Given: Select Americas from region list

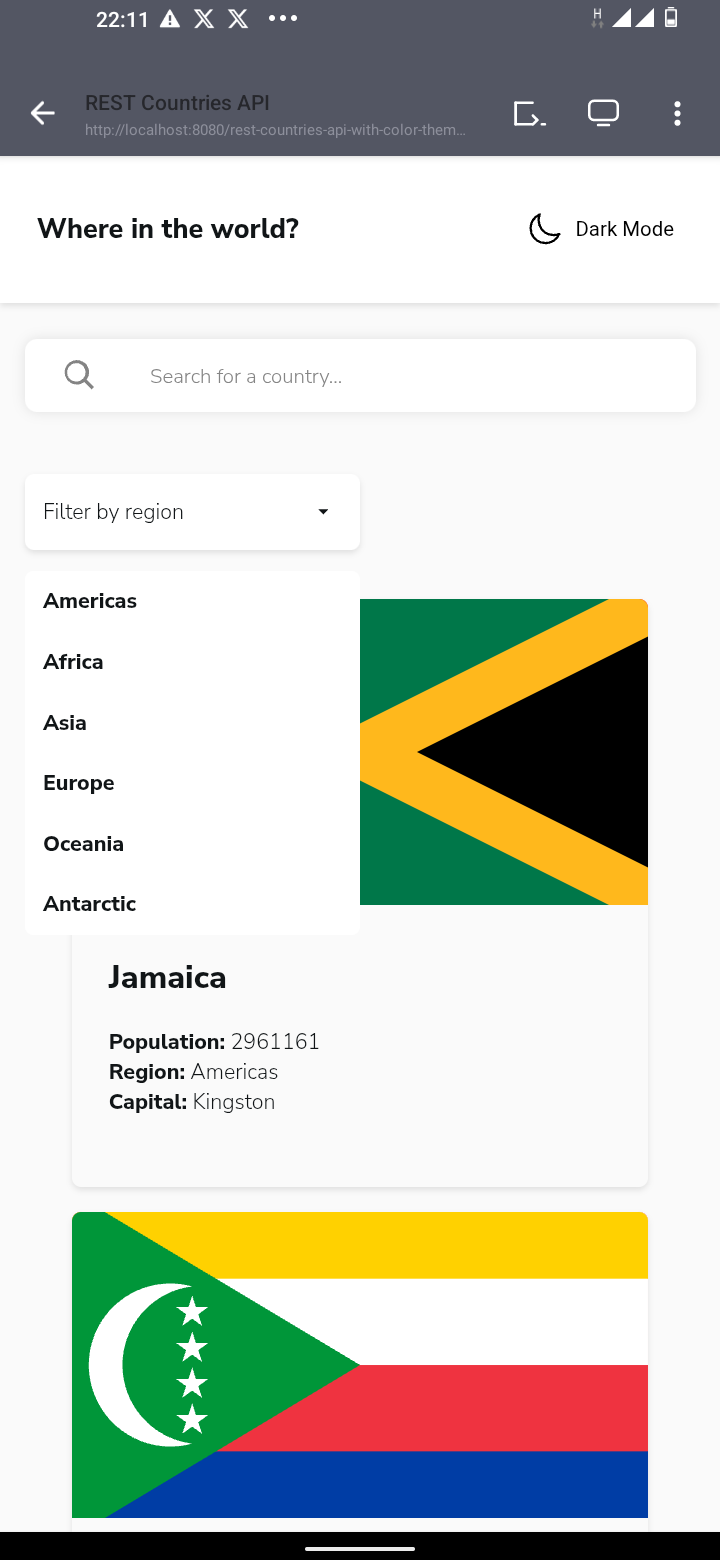Looking at the screenshot, I should (x=90, y=601).
